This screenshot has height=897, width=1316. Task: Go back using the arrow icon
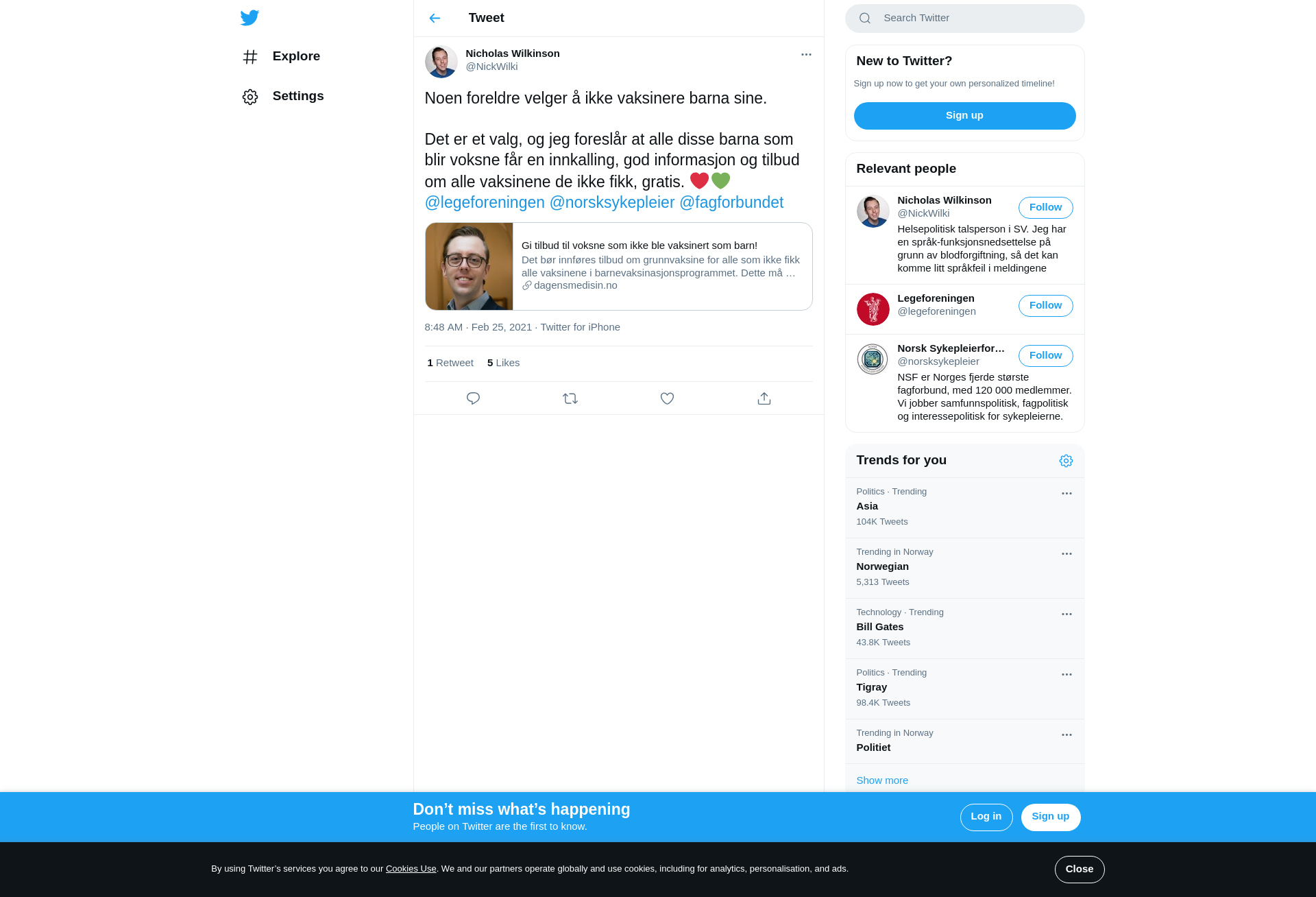pyautogui.click(x=435, y=19)
